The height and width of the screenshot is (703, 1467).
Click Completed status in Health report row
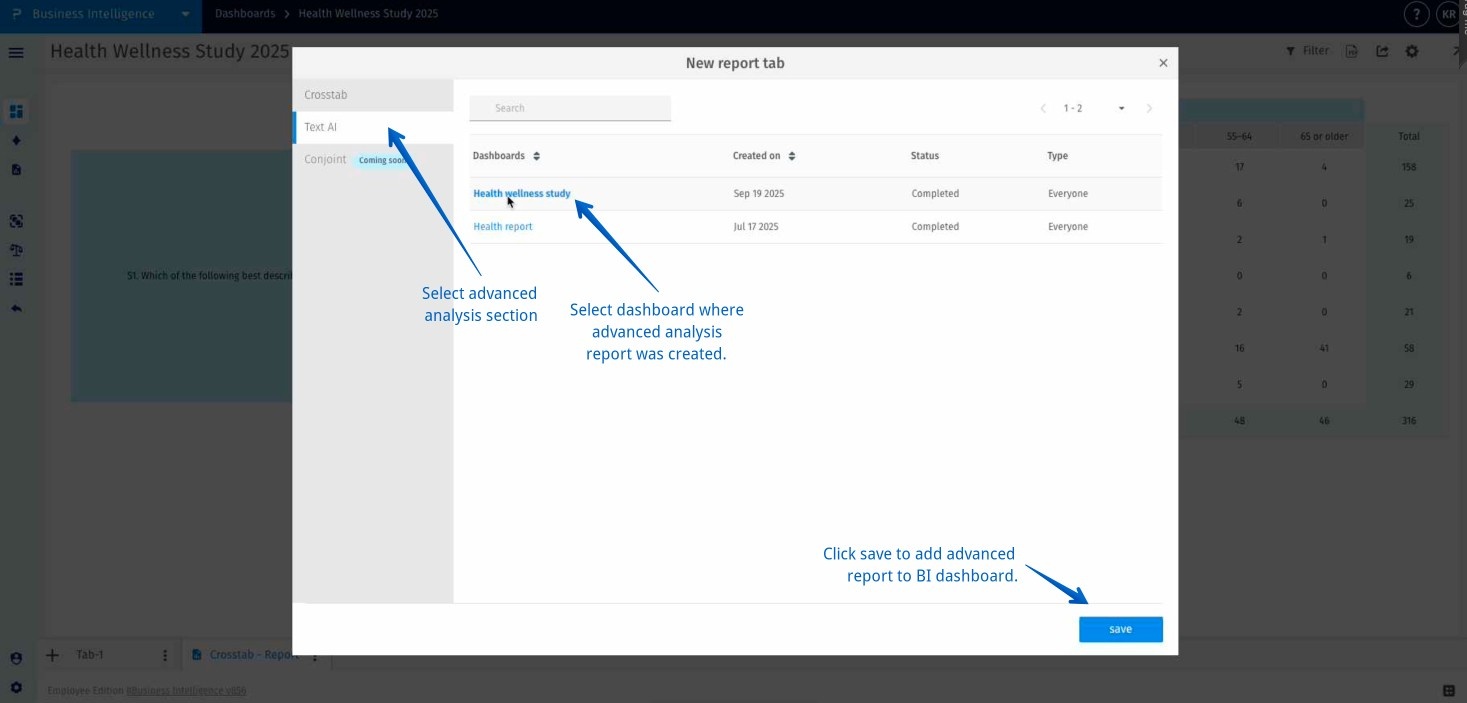[935, 227]
